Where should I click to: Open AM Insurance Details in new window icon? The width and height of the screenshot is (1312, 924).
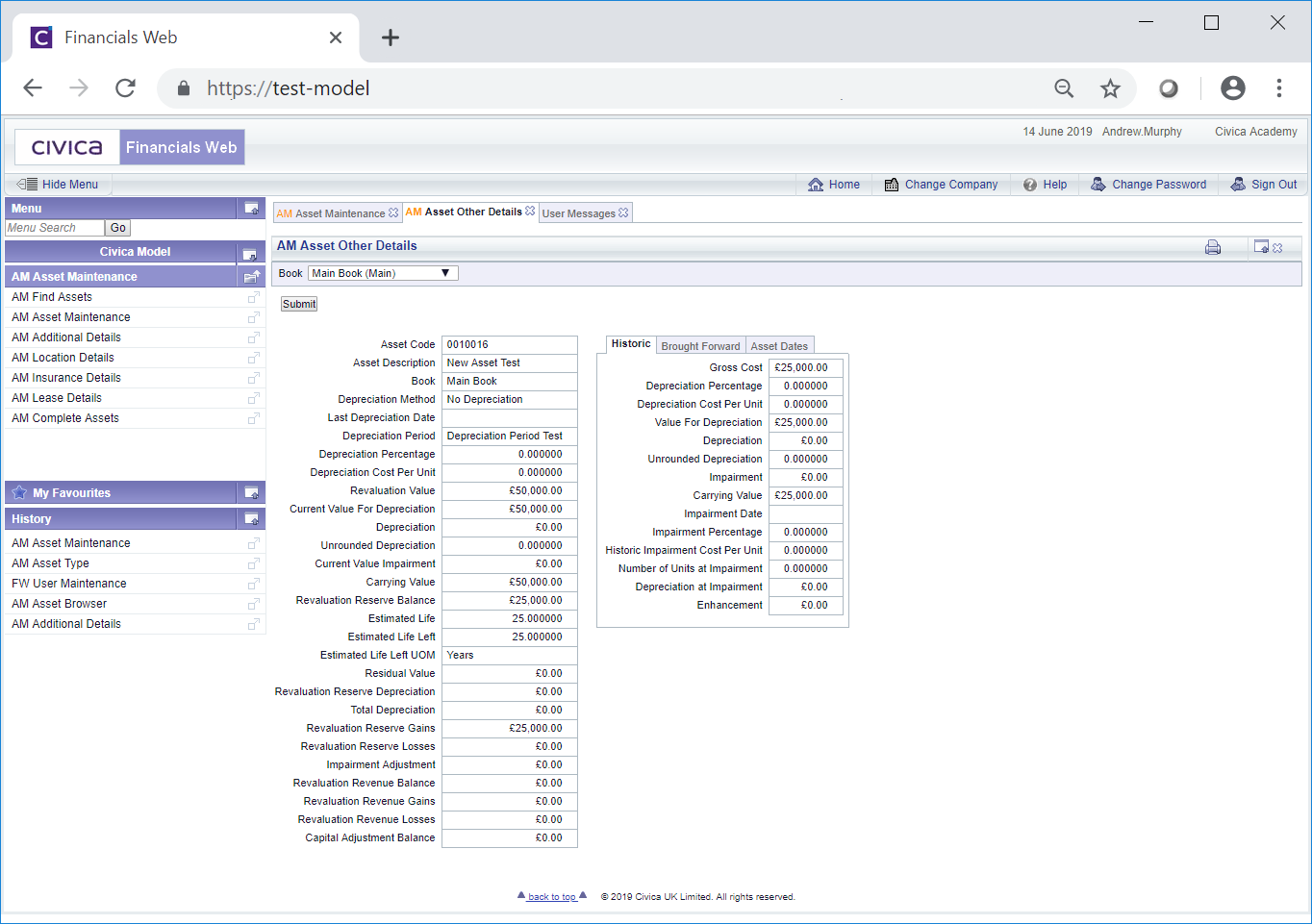tap(254, 378)
